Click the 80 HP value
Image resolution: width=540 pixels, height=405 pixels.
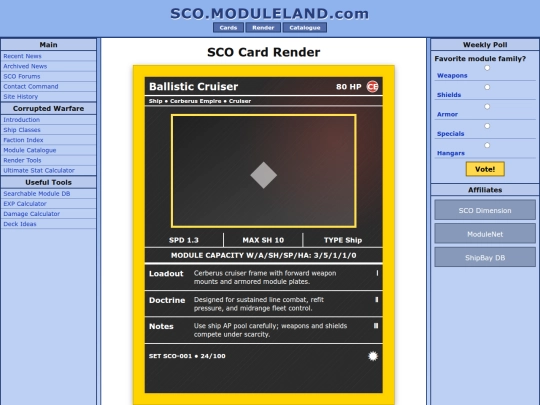pos(349,87)
